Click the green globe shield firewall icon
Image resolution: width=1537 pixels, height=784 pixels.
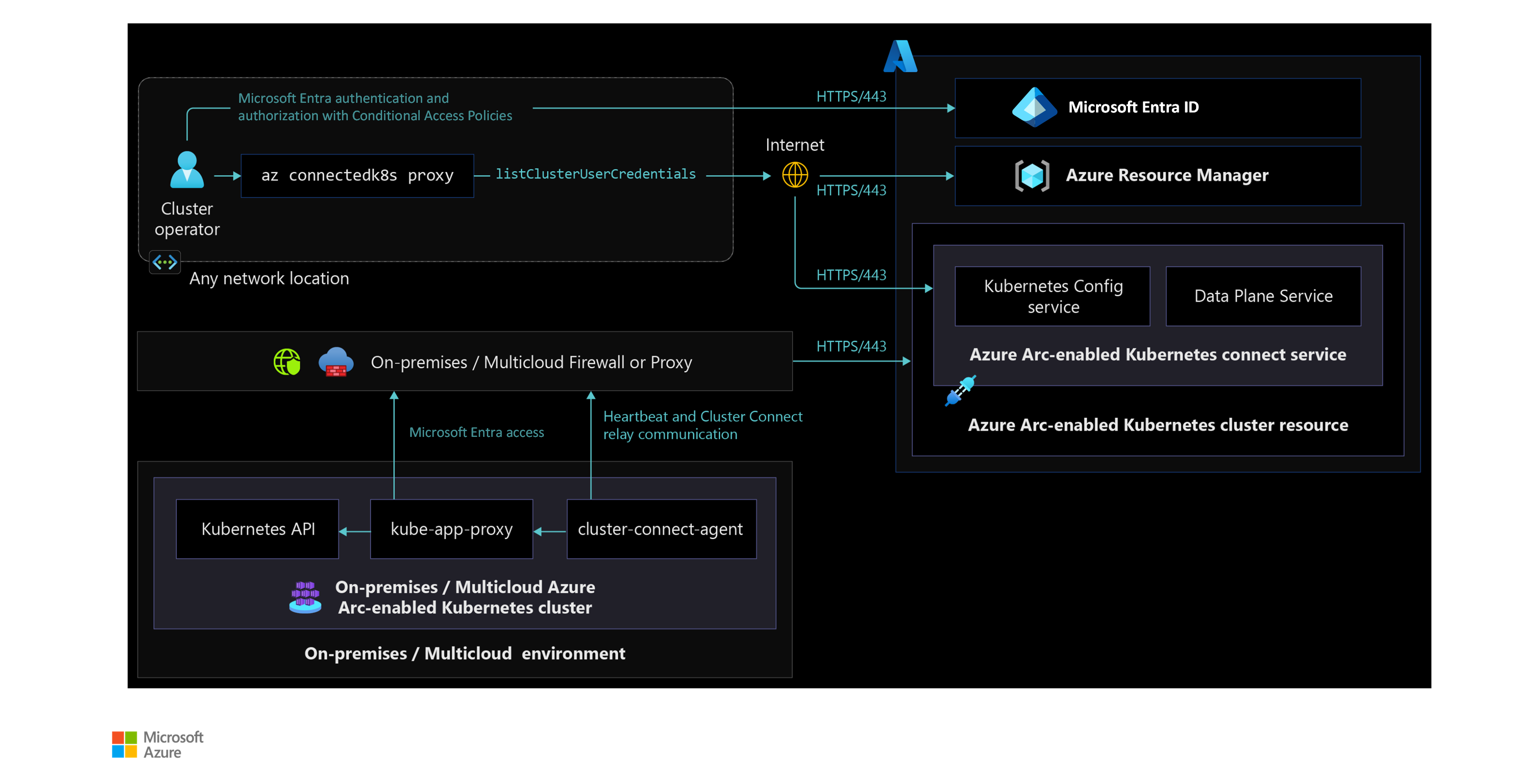click(x=287, y=362)
